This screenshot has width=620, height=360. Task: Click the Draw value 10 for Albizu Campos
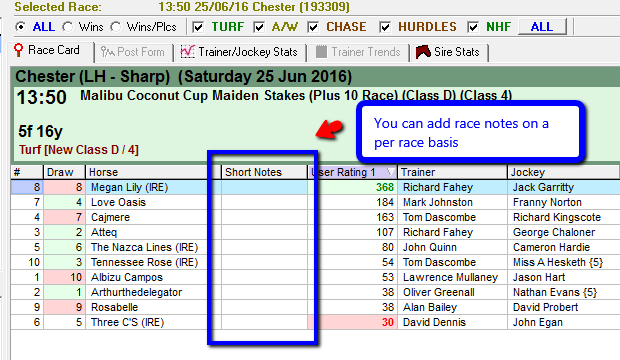tap(76, 277)
